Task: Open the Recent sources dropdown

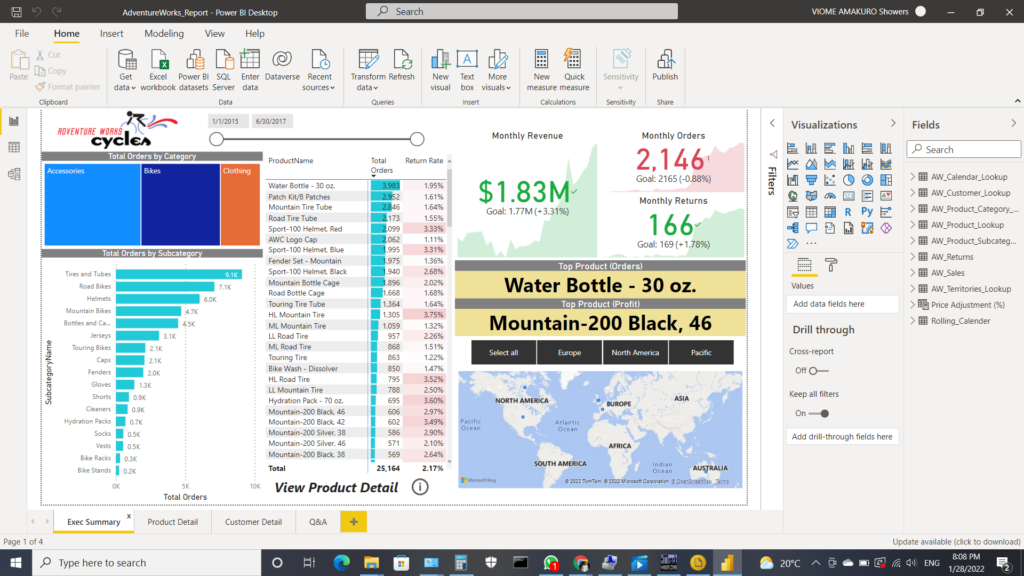Action: 318,71
